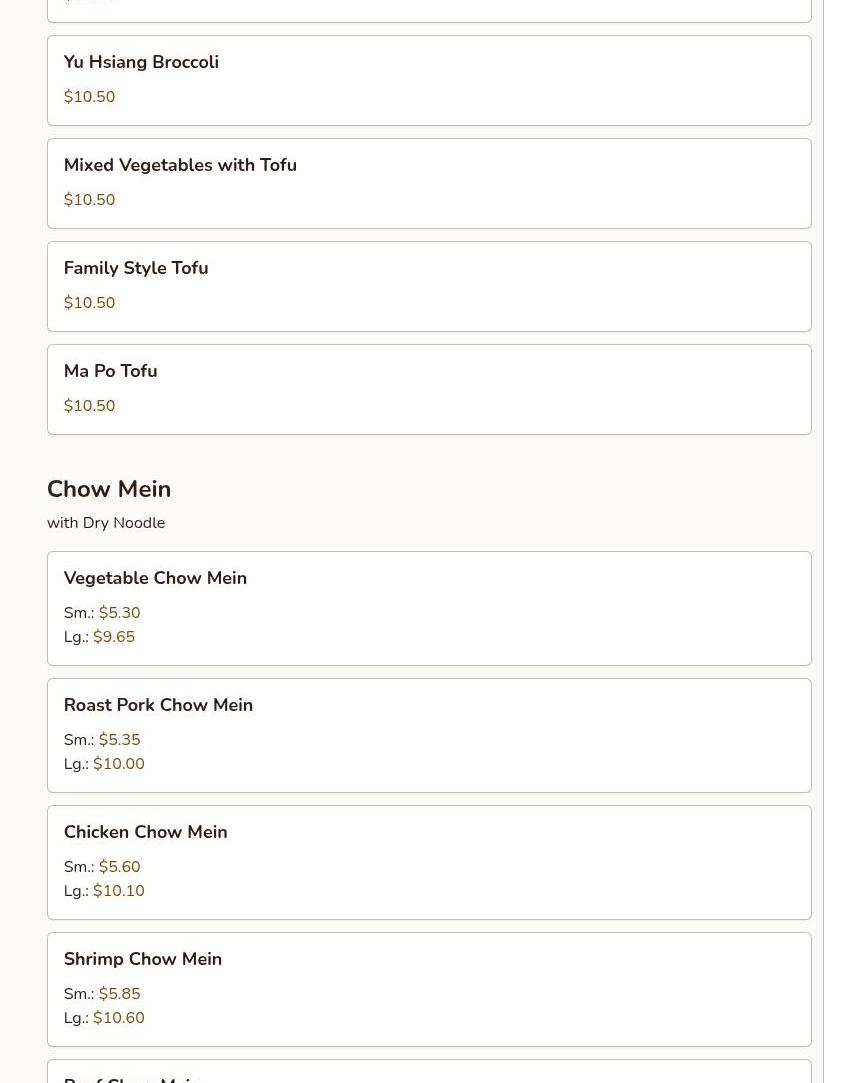The width and height of the screenshot is (844, 1083).
Task: Pick Chicken Chow Mein large price $10.10
Action: click(x=119, y=891)
